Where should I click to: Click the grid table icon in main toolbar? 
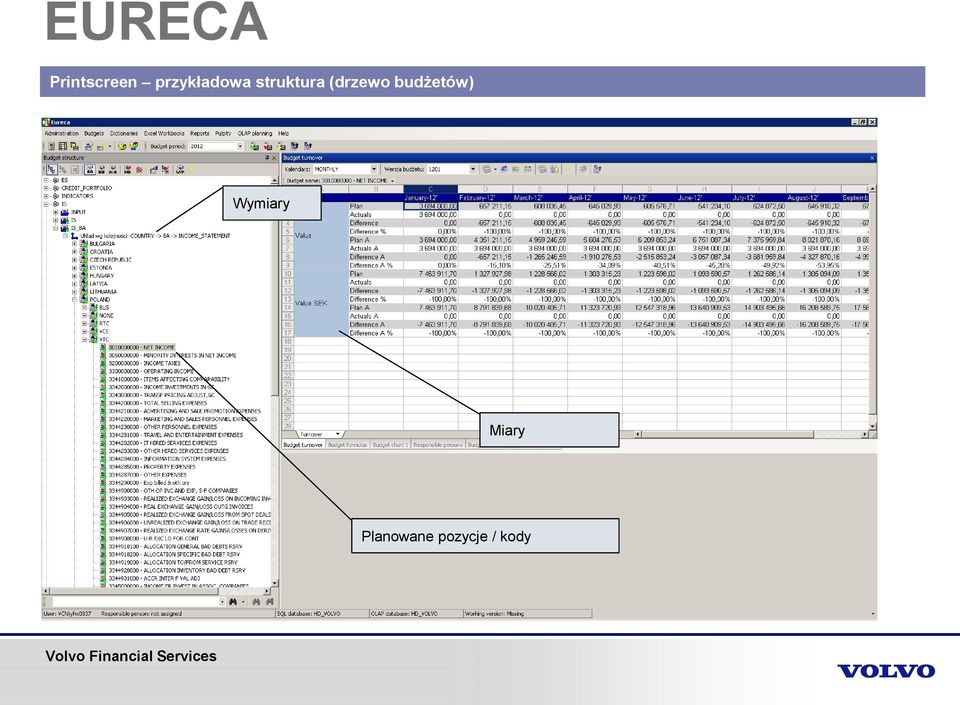point(63,146)
